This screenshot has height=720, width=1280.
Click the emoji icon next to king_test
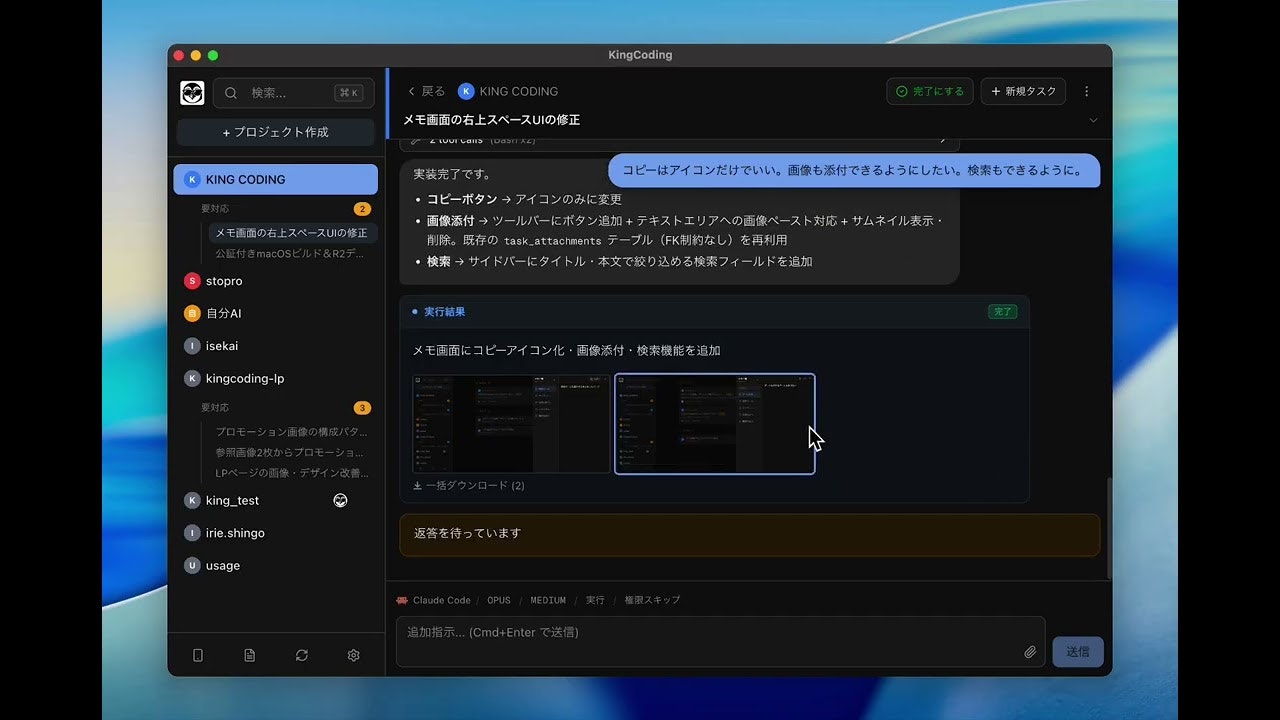point(340,500)
